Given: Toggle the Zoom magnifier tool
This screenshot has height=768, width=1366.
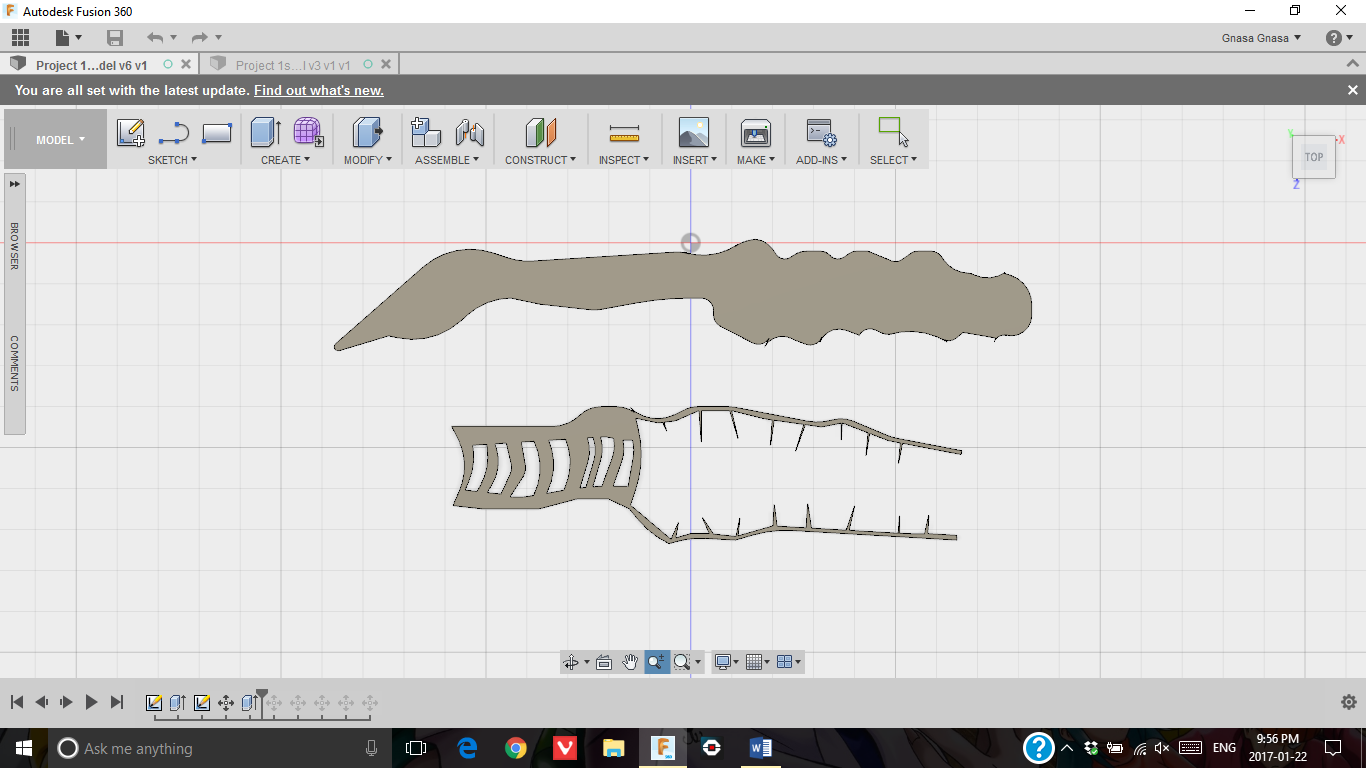Looking at the screenshot, I should (657, 662).
